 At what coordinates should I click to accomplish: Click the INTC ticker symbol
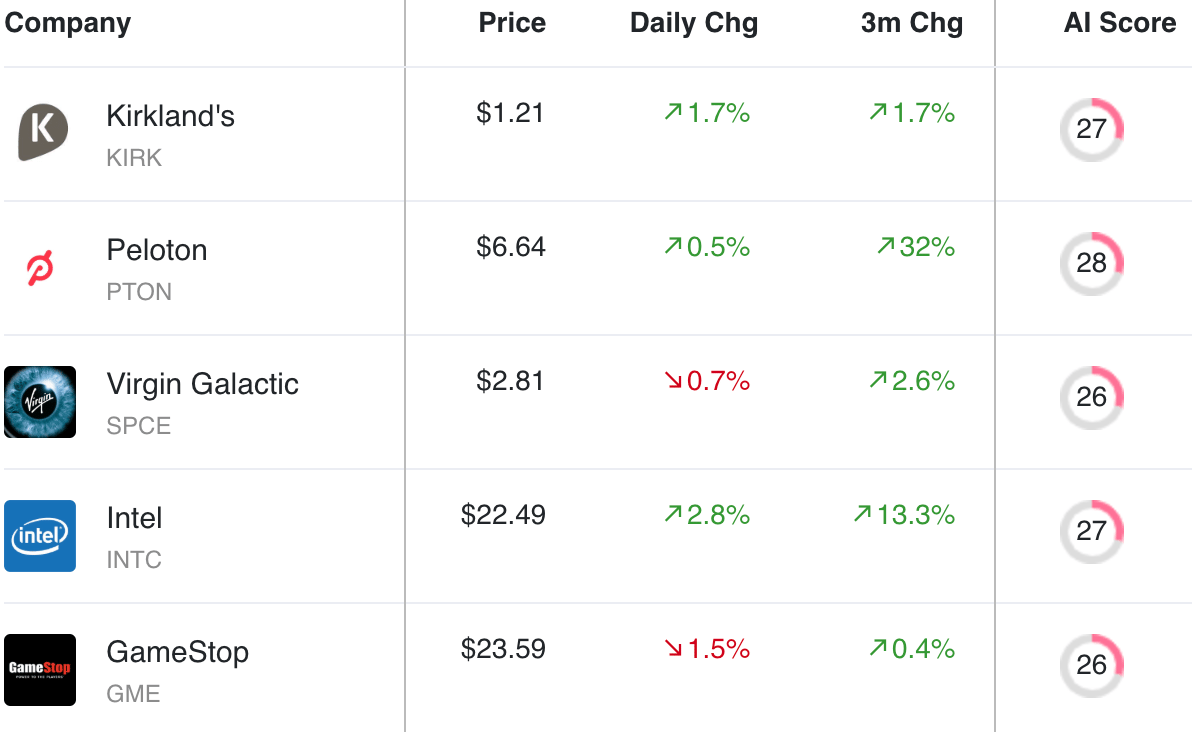(x=134, y=560)
